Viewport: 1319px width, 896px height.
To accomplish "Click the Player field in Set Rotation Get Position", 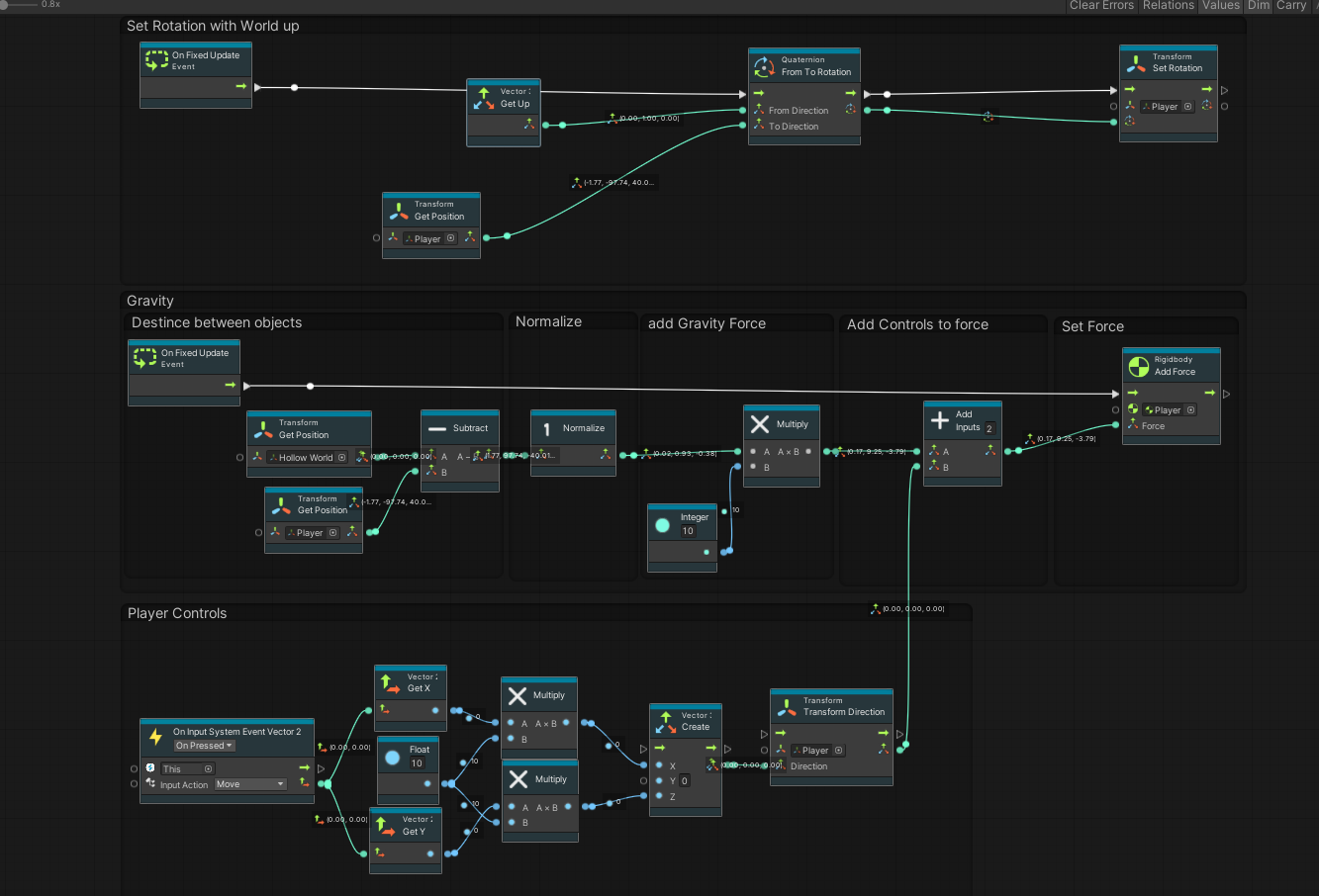I will (430, 238).
